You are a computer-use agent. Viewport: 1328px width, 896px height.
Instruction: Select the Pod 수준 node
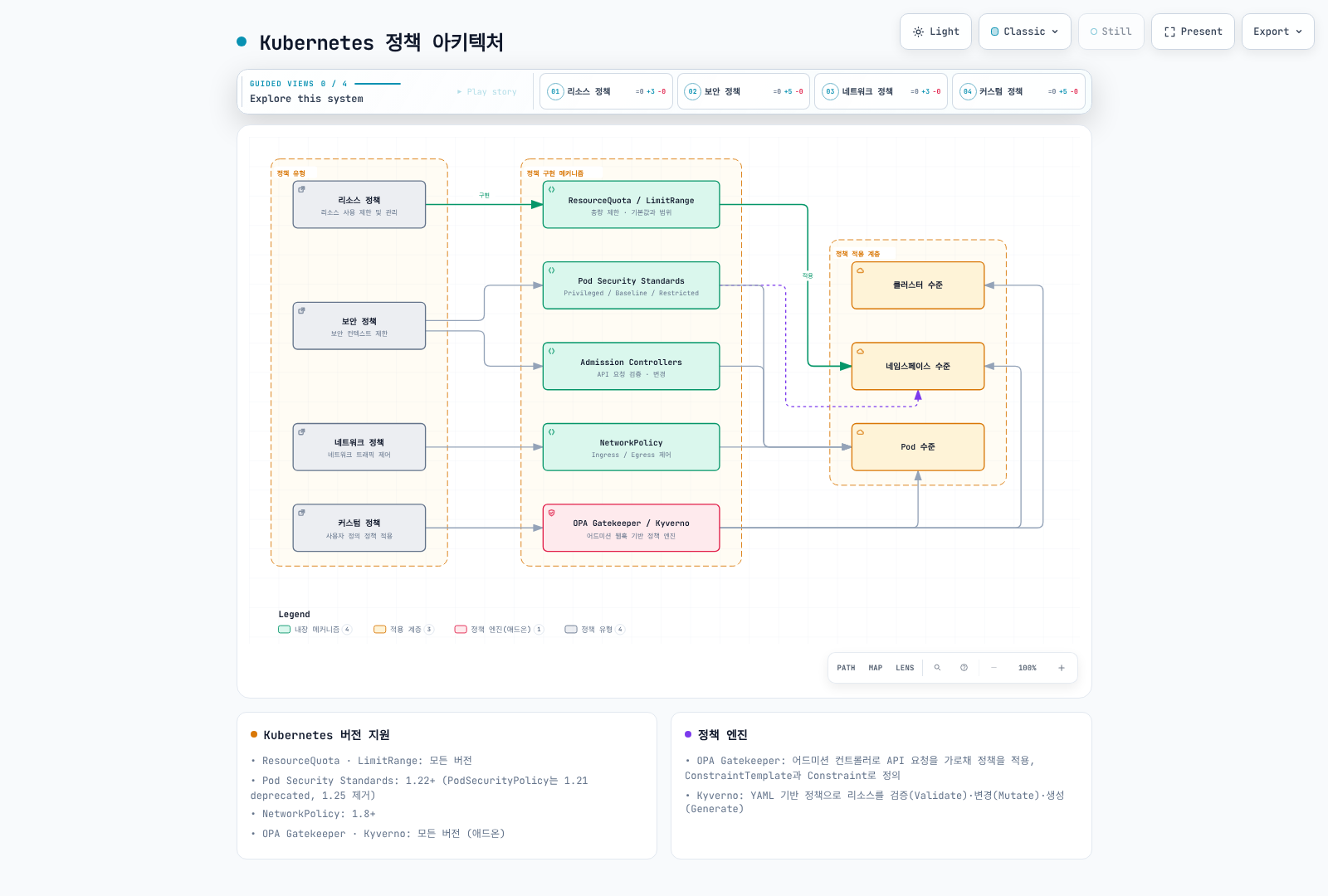918,447
